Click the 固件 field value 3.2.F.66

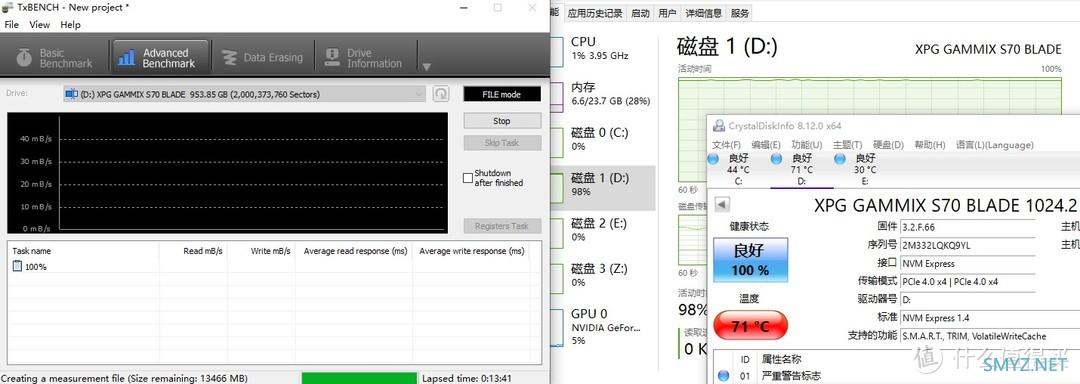968,227
